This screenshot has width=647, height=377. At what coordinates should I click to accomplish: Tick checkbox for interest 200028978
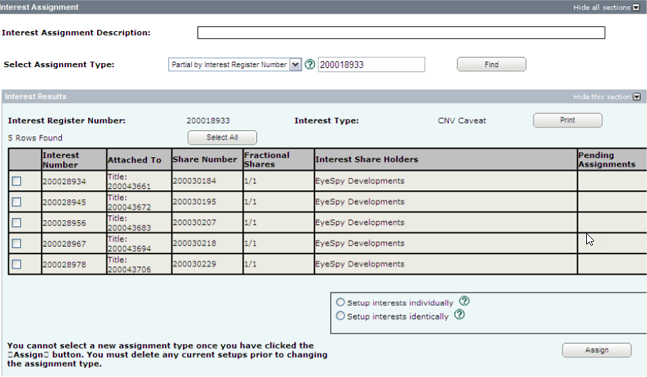tap(17, 264)
